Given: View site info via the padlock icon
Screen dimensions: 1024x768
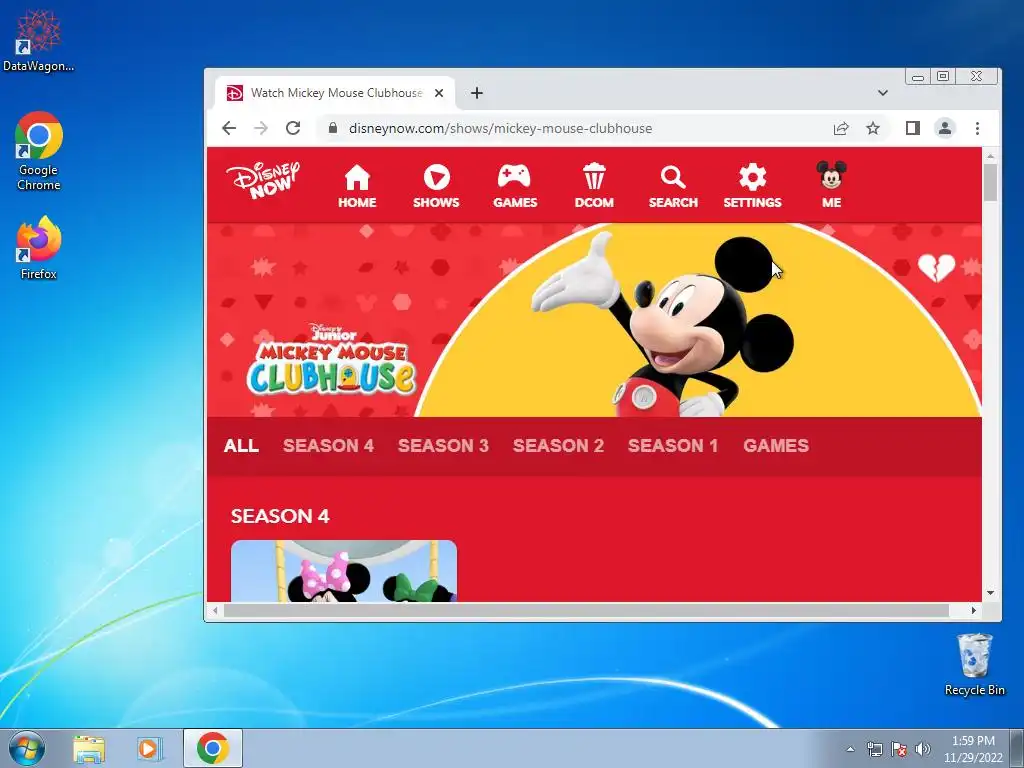Looking at the screenshot, I should pyautogui.click(x=333, y=128).
